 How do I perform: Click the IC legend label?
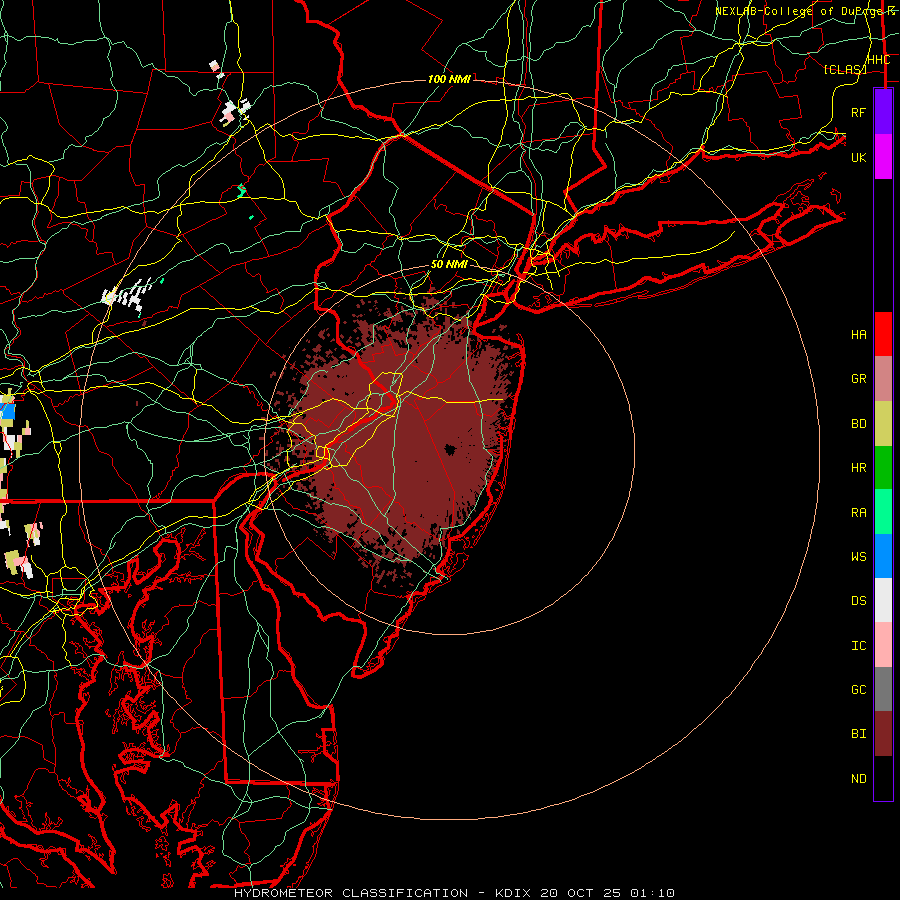858,645
